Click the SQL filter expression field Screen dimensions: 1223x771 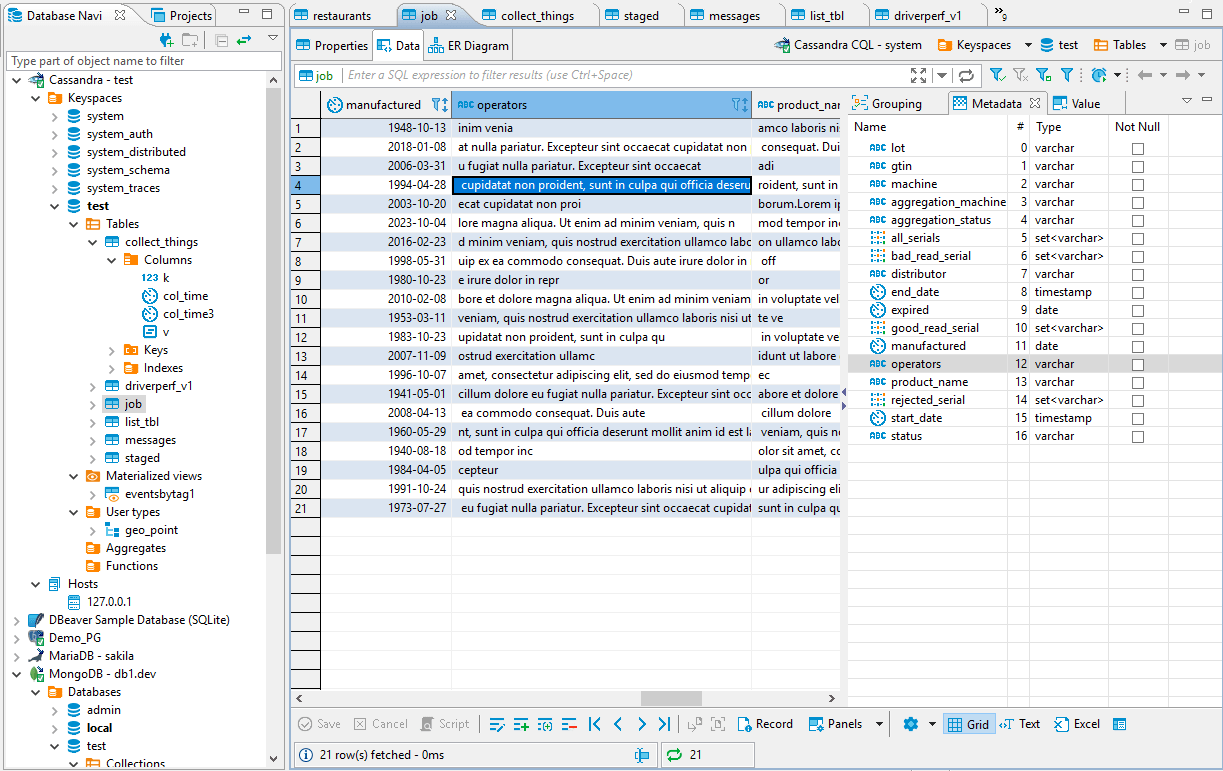pos(600,75)
